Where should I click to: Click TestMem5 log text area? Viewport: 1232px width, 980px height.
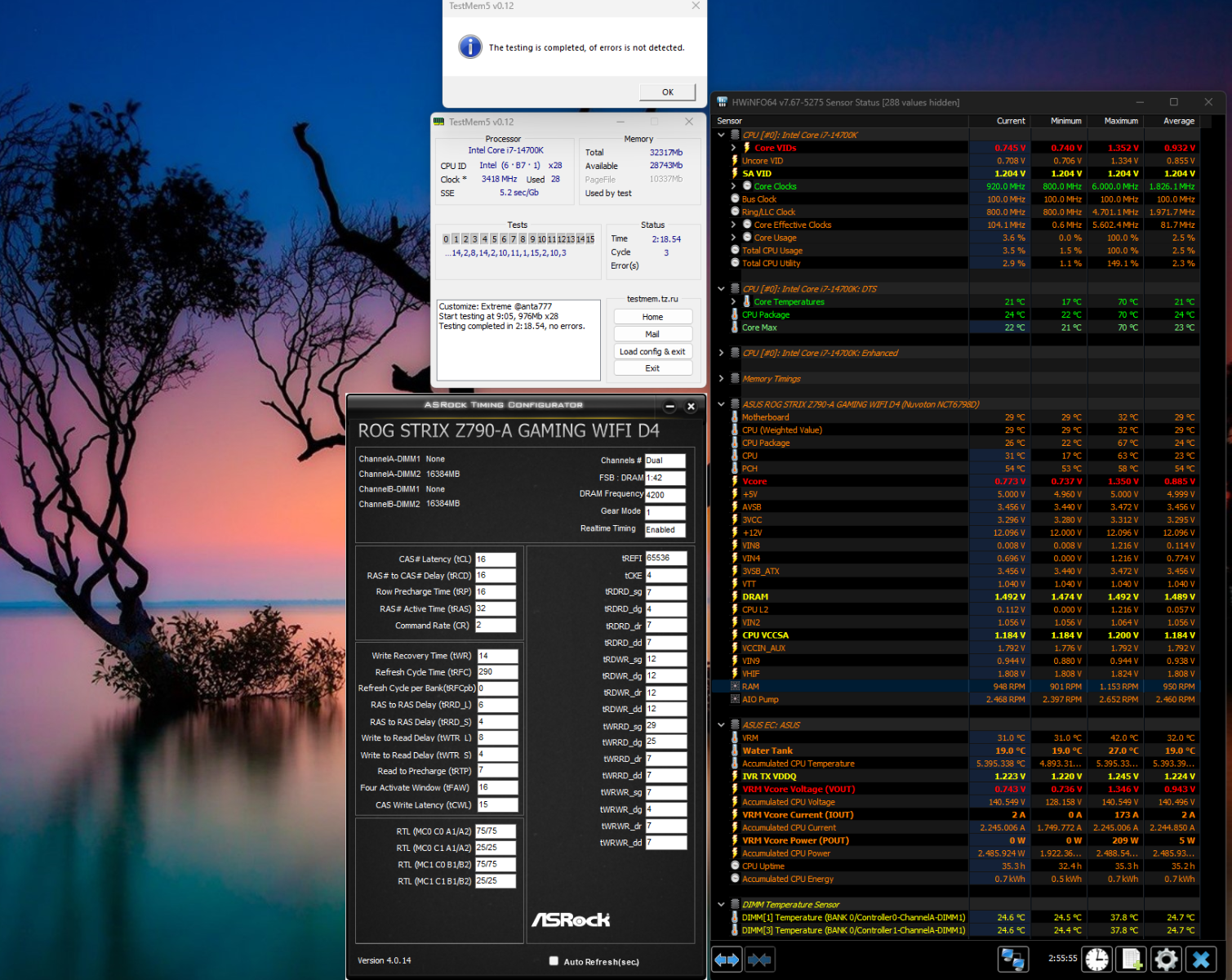518,339
